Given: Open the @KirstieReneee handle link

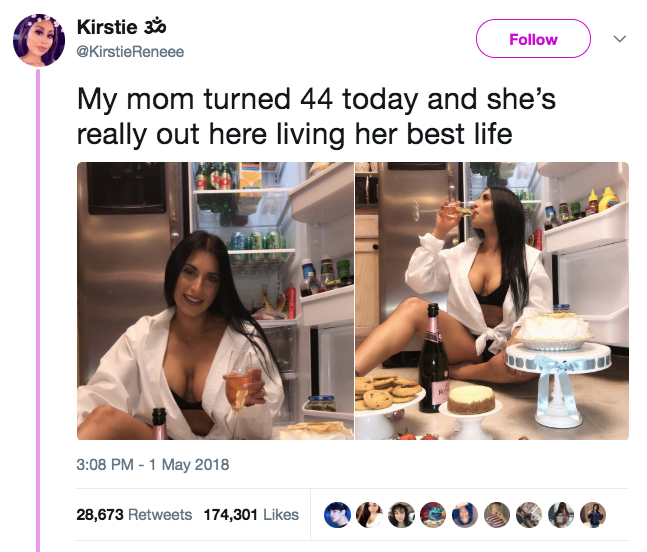Looking at the screenshot, I should pyautogui.click(x=130, y=52).
